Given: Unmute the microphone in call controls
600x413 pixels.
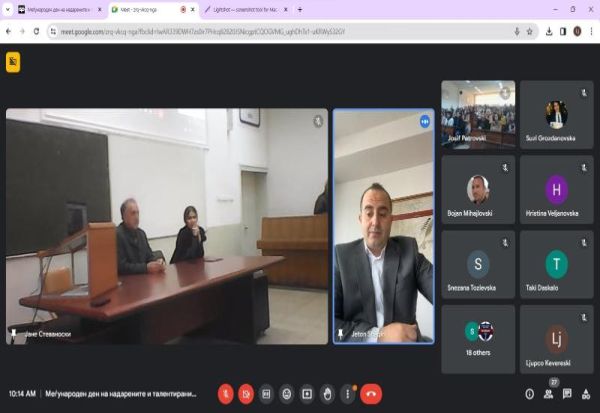Looking at the screenshot, I should 227,393.
